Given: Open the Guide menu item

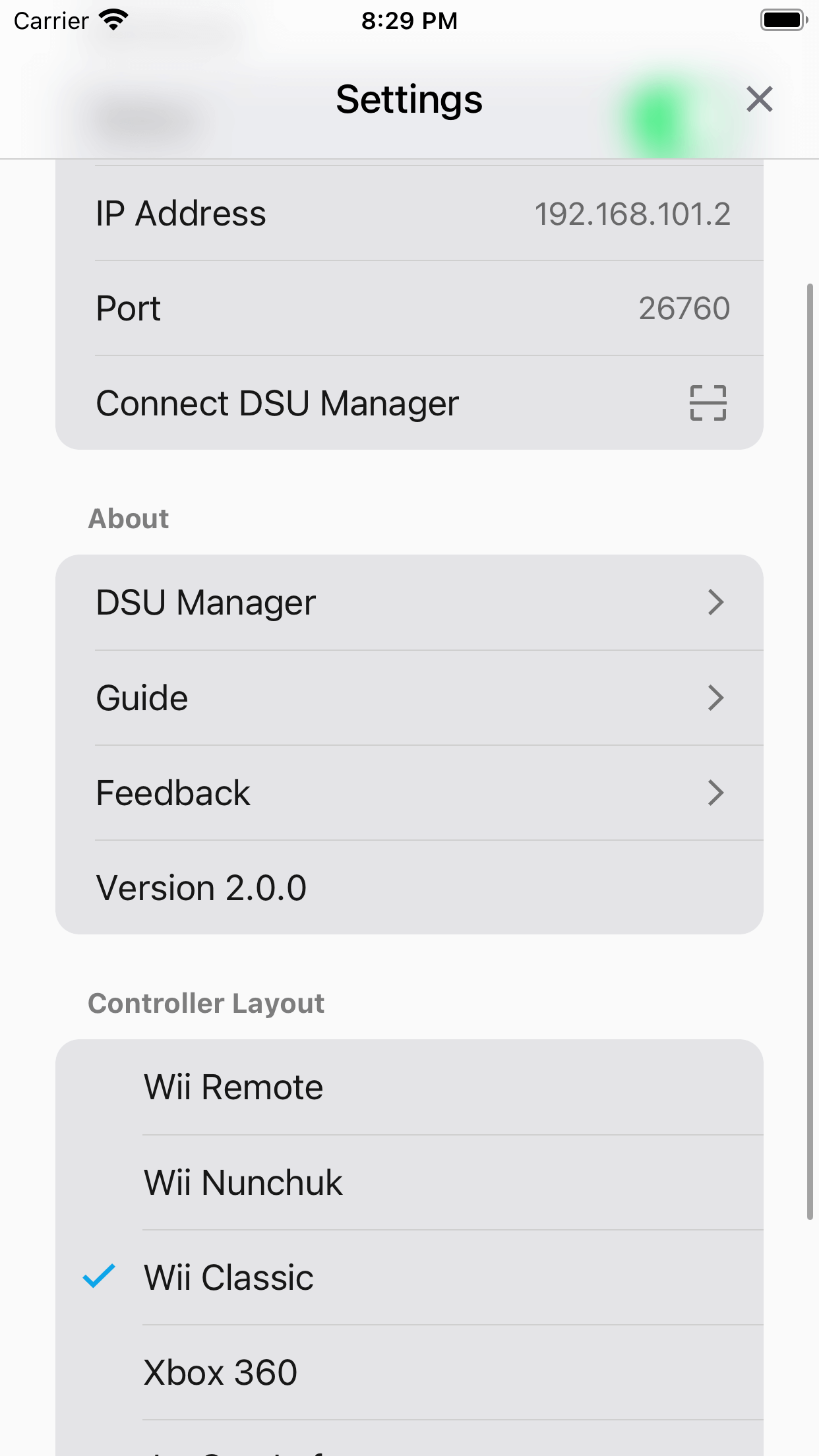Looking at the screenshot, I should 142,698.
